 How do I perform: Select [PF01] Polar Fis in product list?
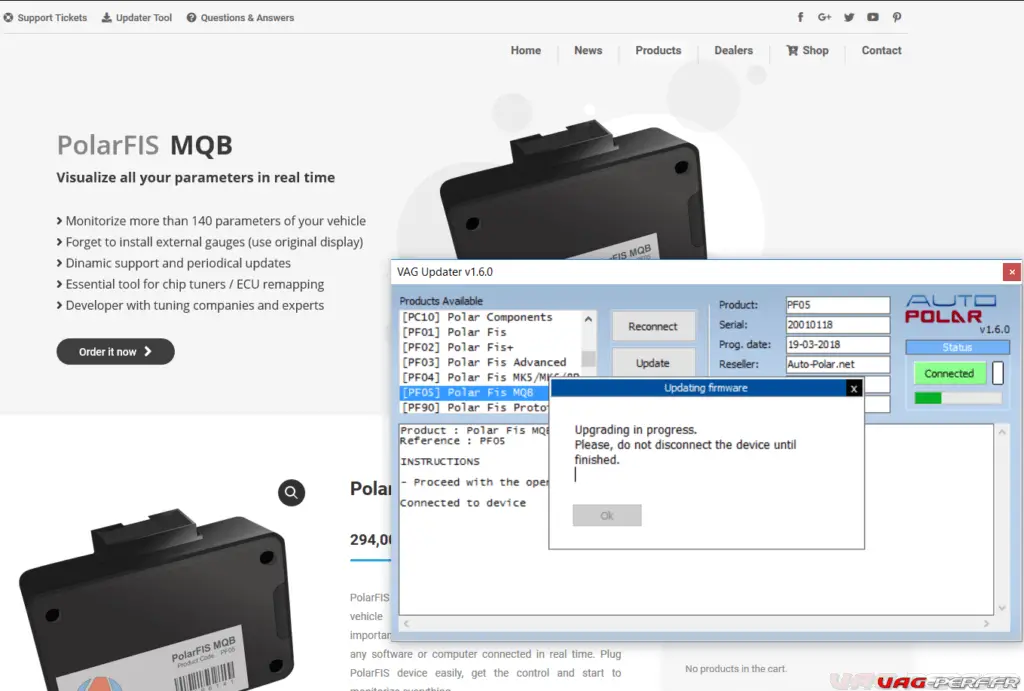pos(490,332)
